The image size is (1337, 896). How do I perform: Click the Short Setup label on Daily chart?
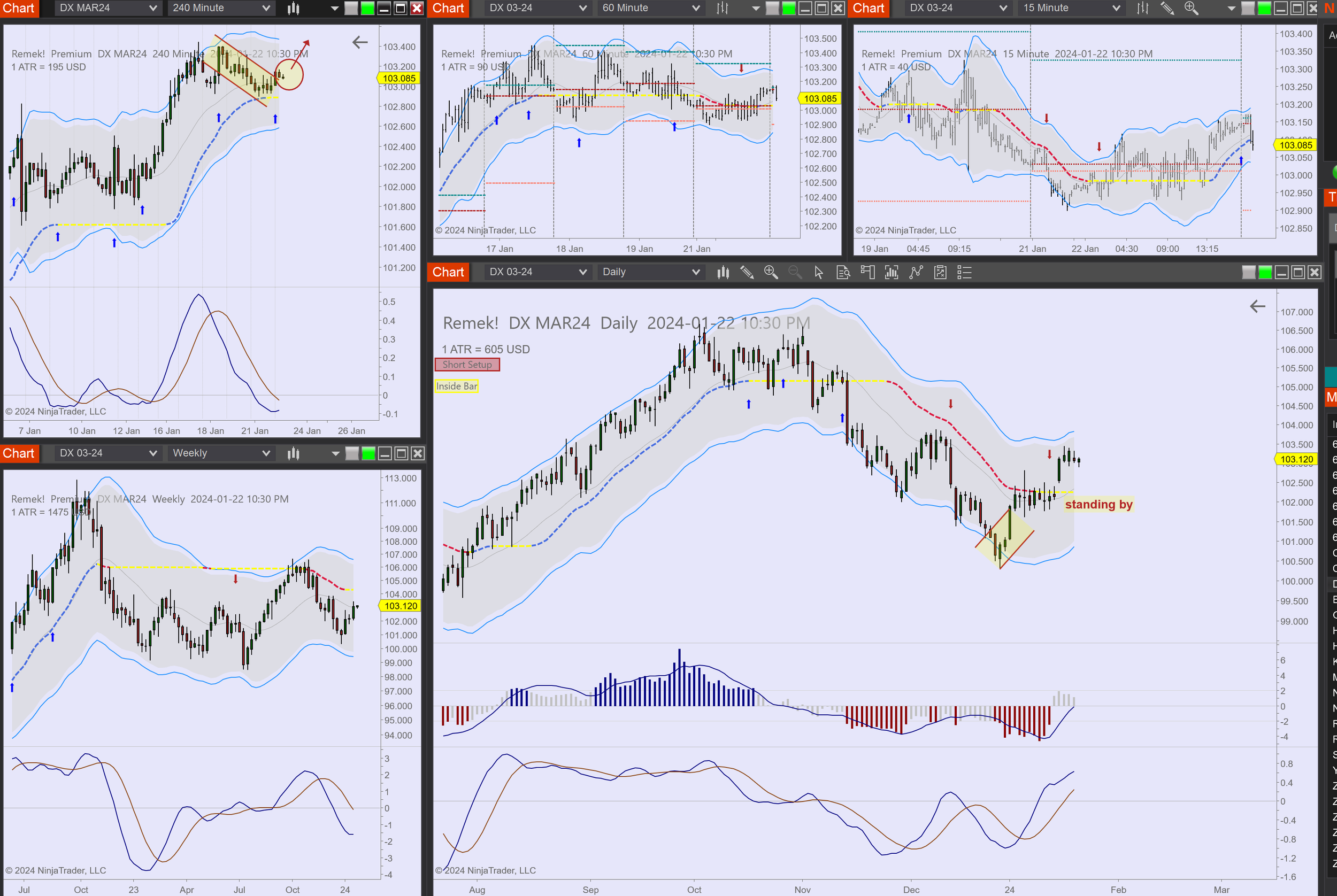click(467, 365)
